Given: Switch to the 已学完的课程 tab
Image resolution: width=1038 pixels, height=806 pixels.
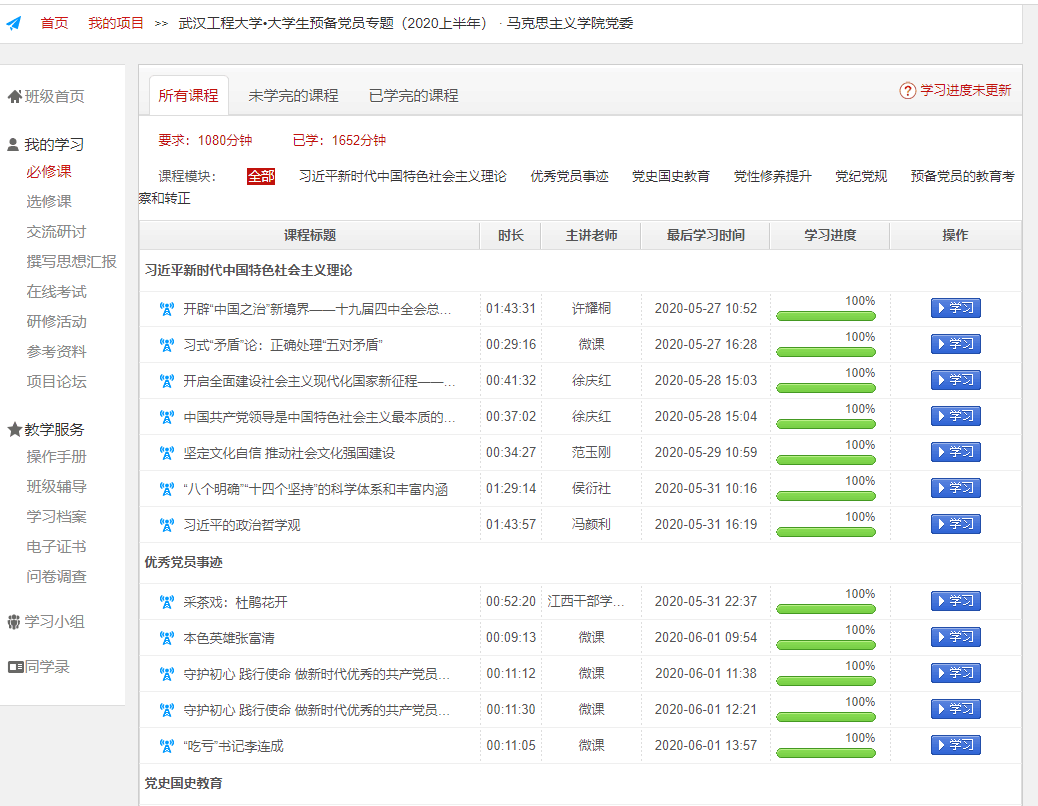Looking at the screenshot, I should [x=414, y=95].
